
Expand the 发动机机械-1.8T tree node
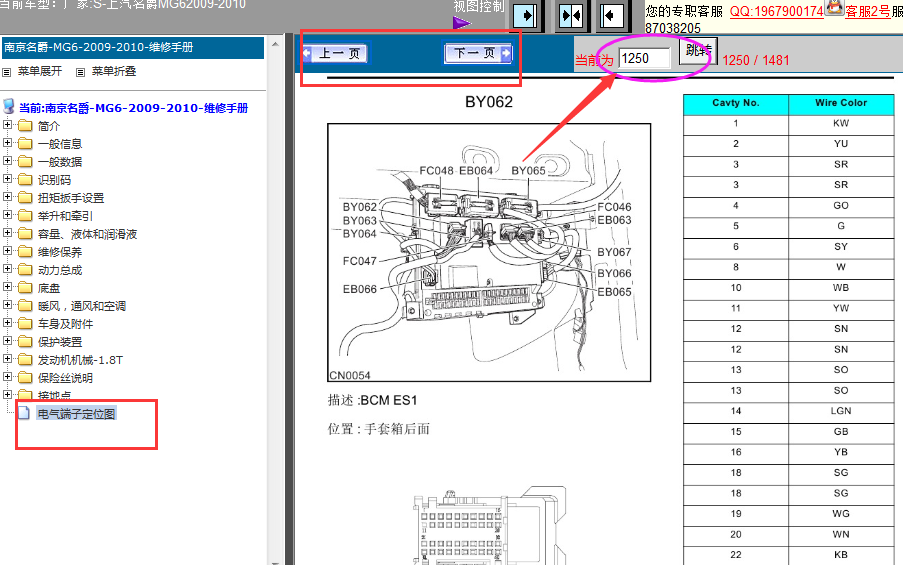pyautogui.click(x=7, y=359)
